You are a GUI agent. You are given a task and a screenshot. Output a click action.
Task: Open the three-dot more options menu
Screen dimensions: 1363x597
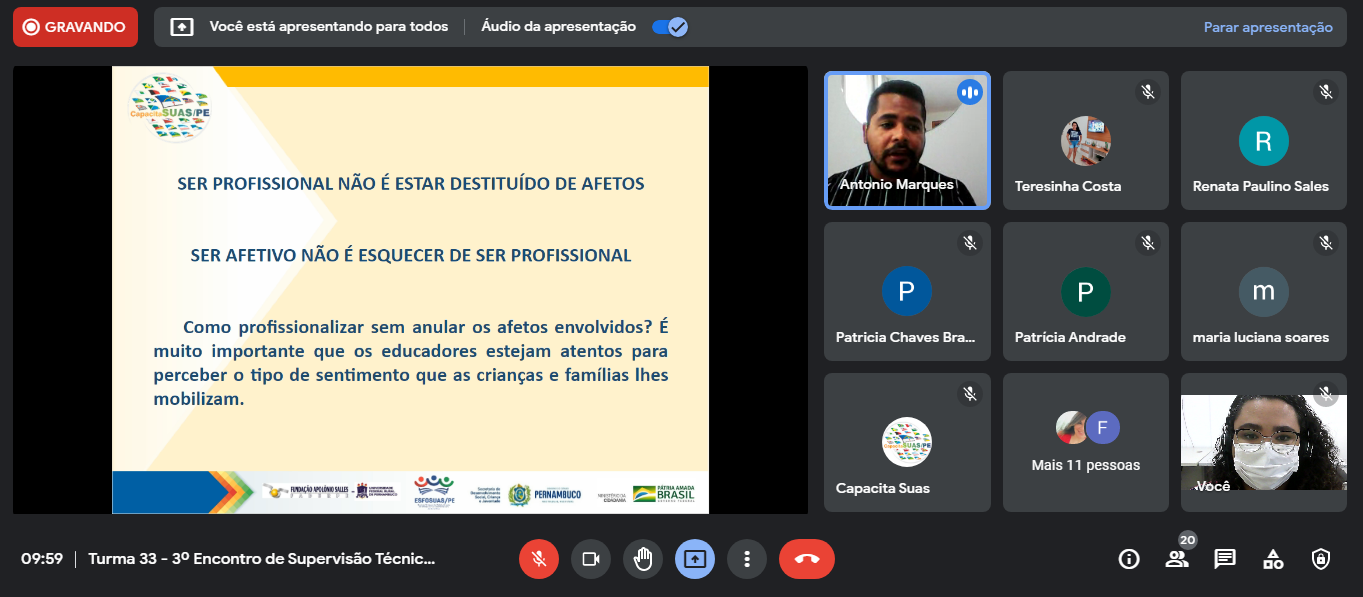coord(747,559)
